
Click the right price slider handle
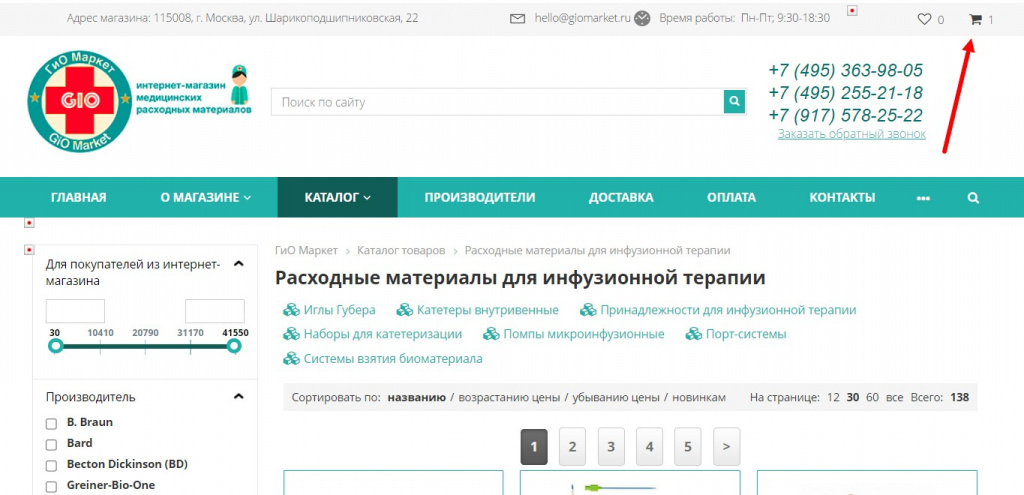coord(234,346)
